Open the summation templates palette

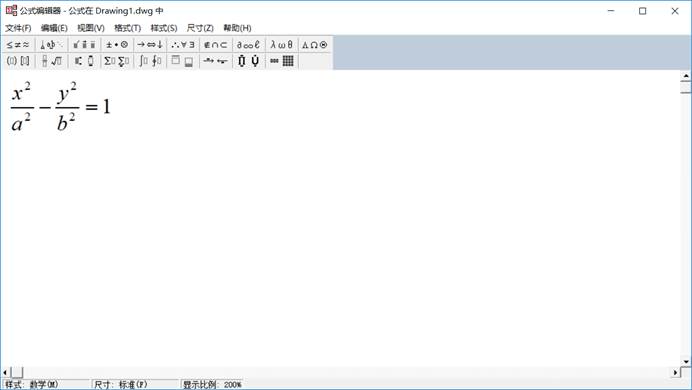click(117, 61)
